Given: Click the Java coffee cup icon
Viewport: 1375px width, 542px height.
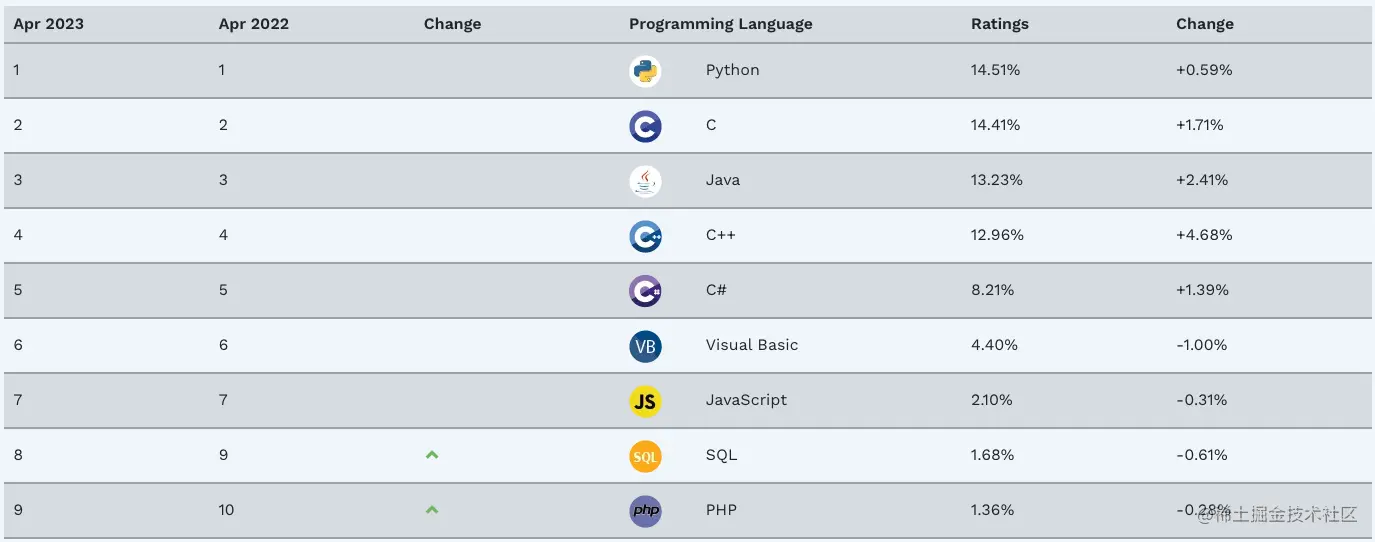Looking at the screenshot, I should (x=645, y=181).
